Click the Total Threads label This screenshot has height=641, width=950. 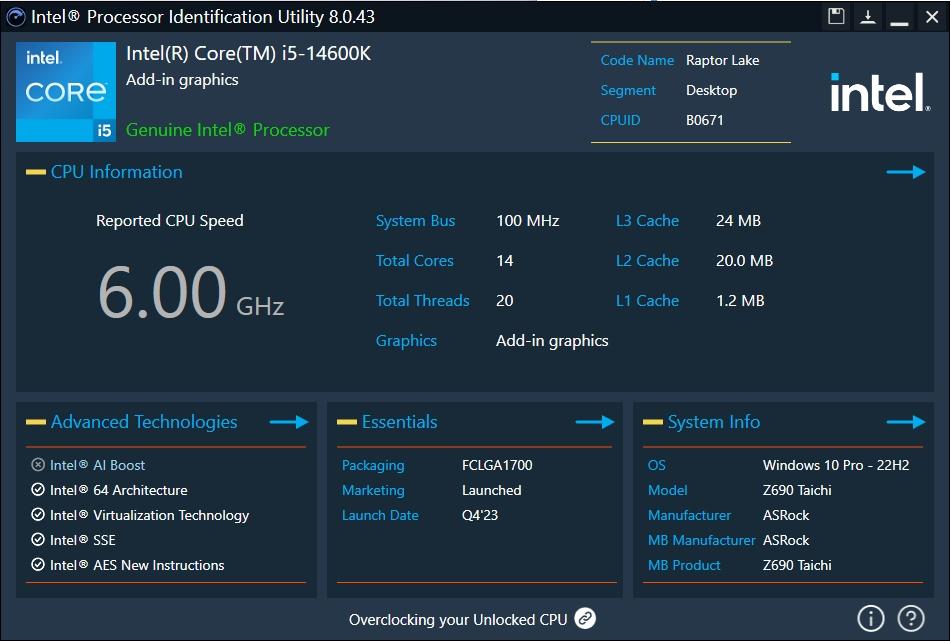[422, 301]
